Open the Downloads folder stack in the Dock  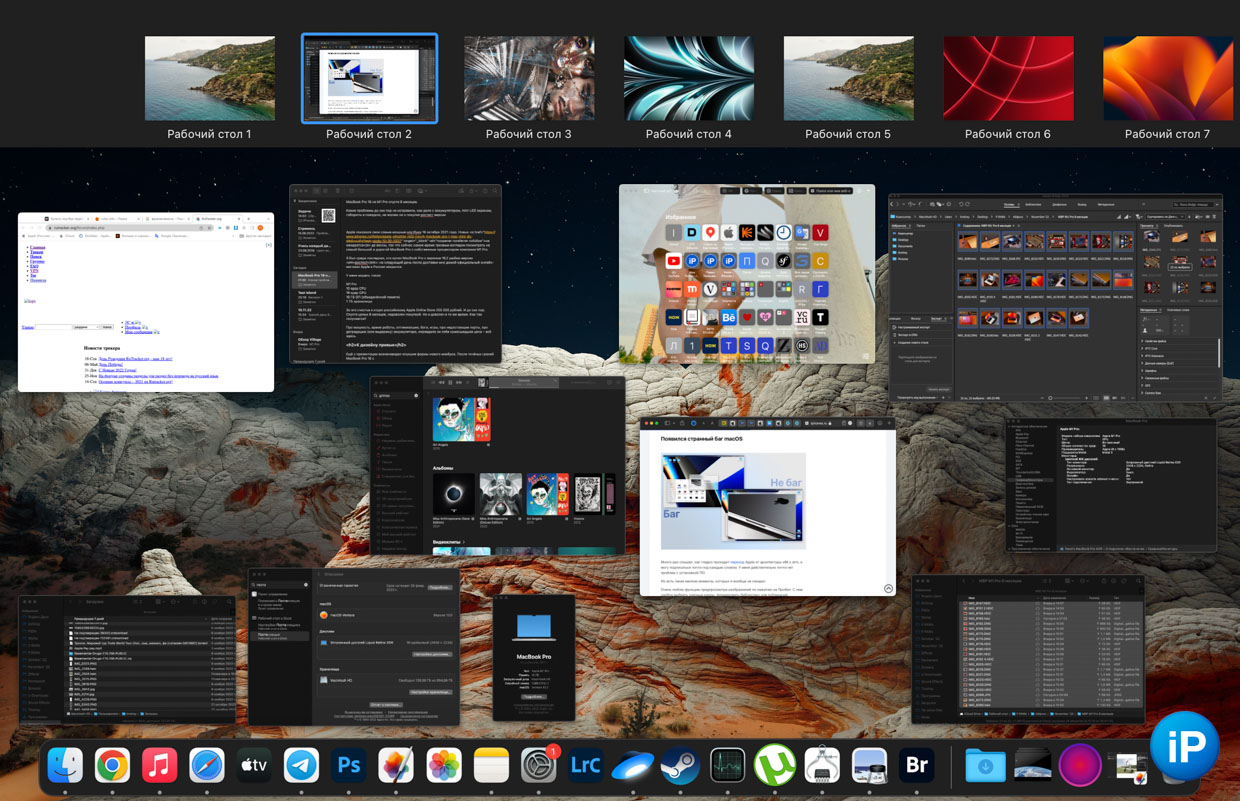point(985,766)
